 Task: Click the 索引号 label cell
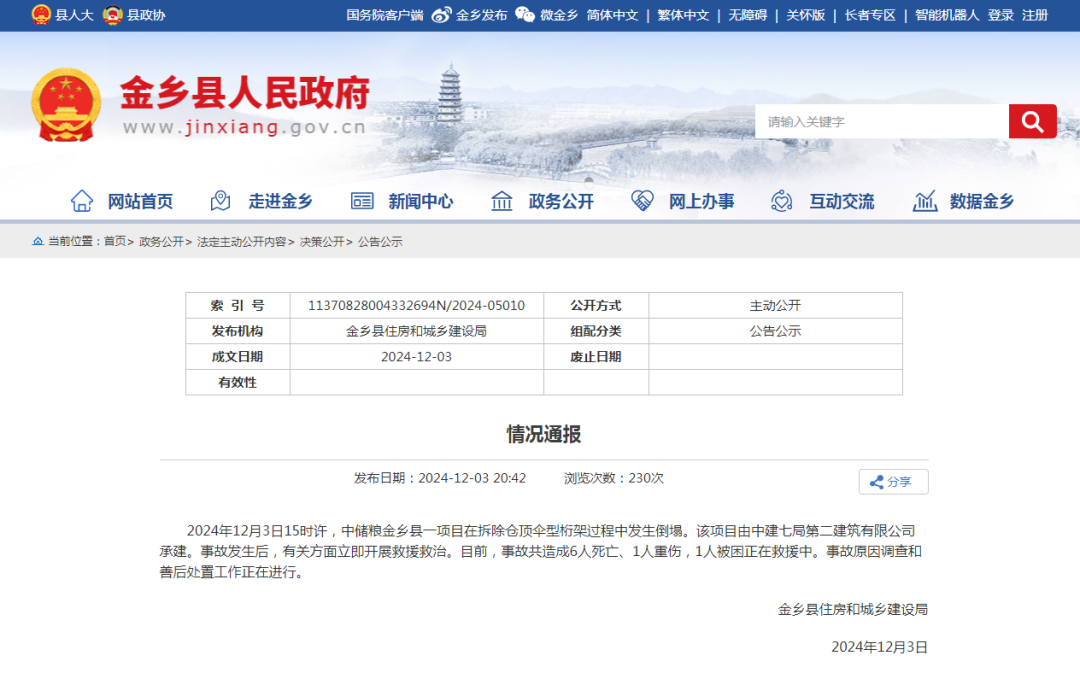pyautogui.click(x=238, y=306)
